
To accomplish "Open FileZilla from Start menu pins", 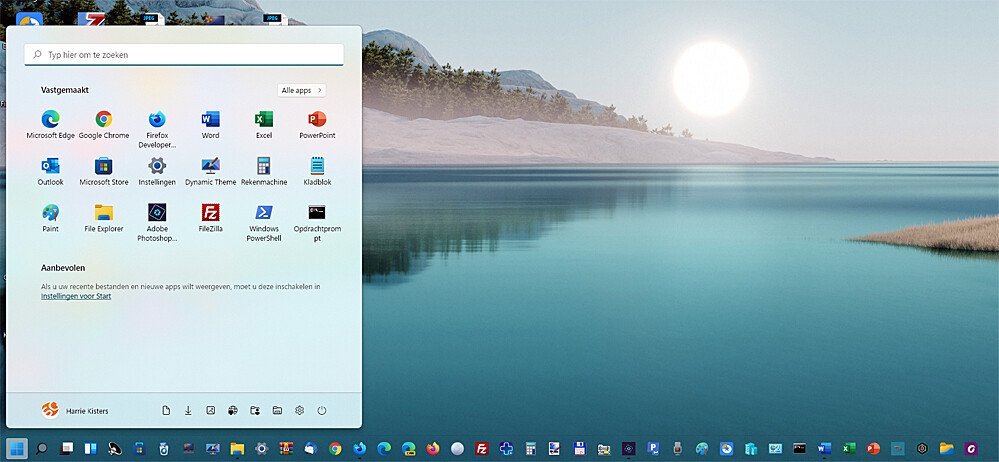I will tap(210, 217).
